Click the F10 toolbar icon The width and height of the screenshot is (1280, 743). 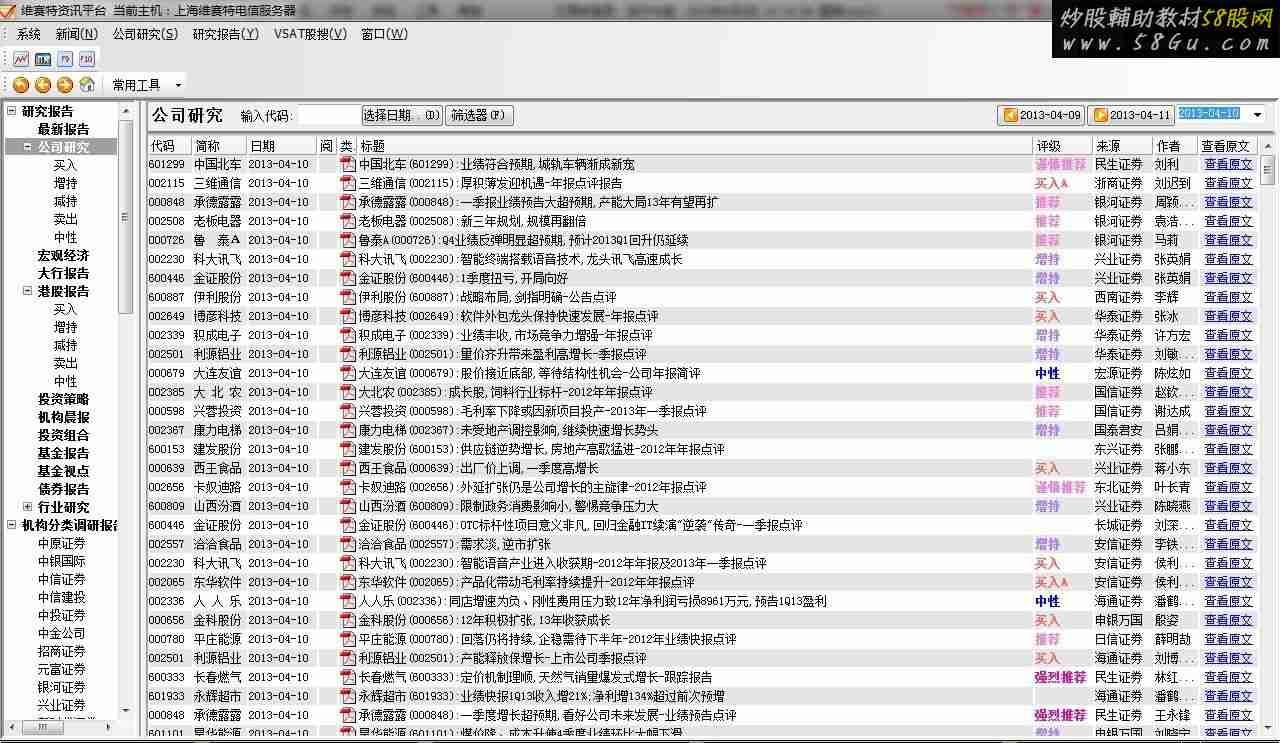tap(87, 59)
